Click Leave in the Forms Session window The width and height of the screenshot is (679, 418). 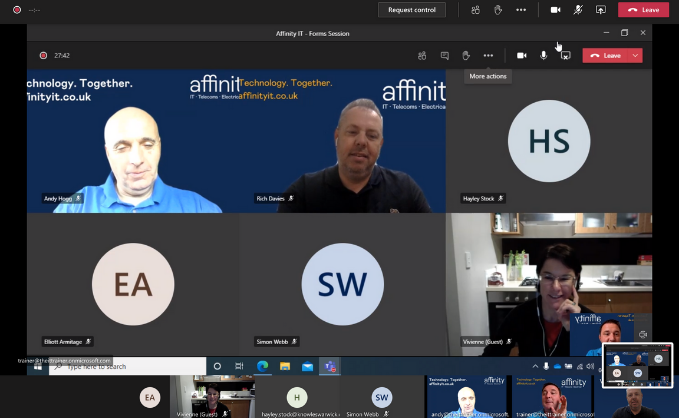[x=606, y=55]
